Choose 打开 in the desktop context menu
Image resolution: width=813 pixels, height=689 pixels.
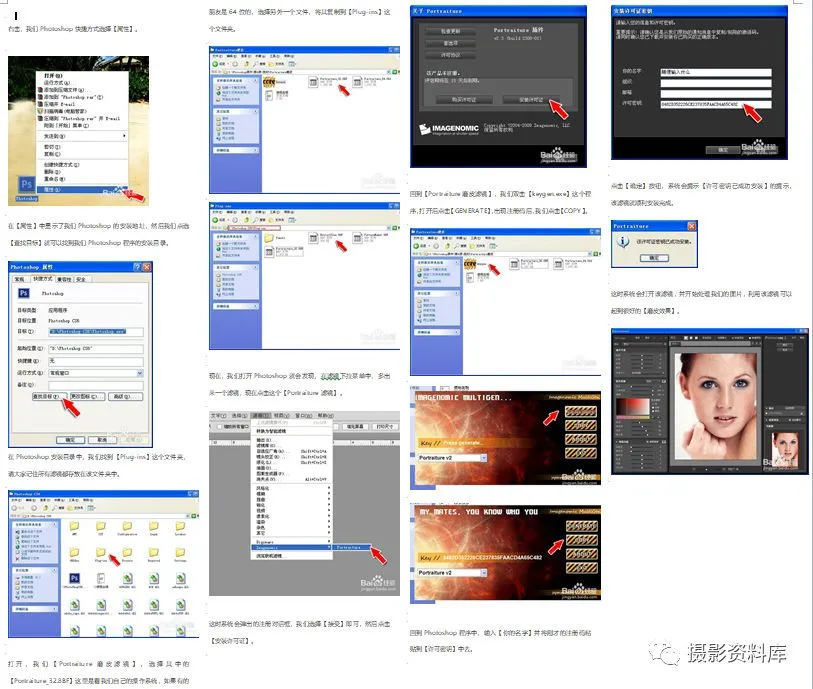click(x=82, y=76)
